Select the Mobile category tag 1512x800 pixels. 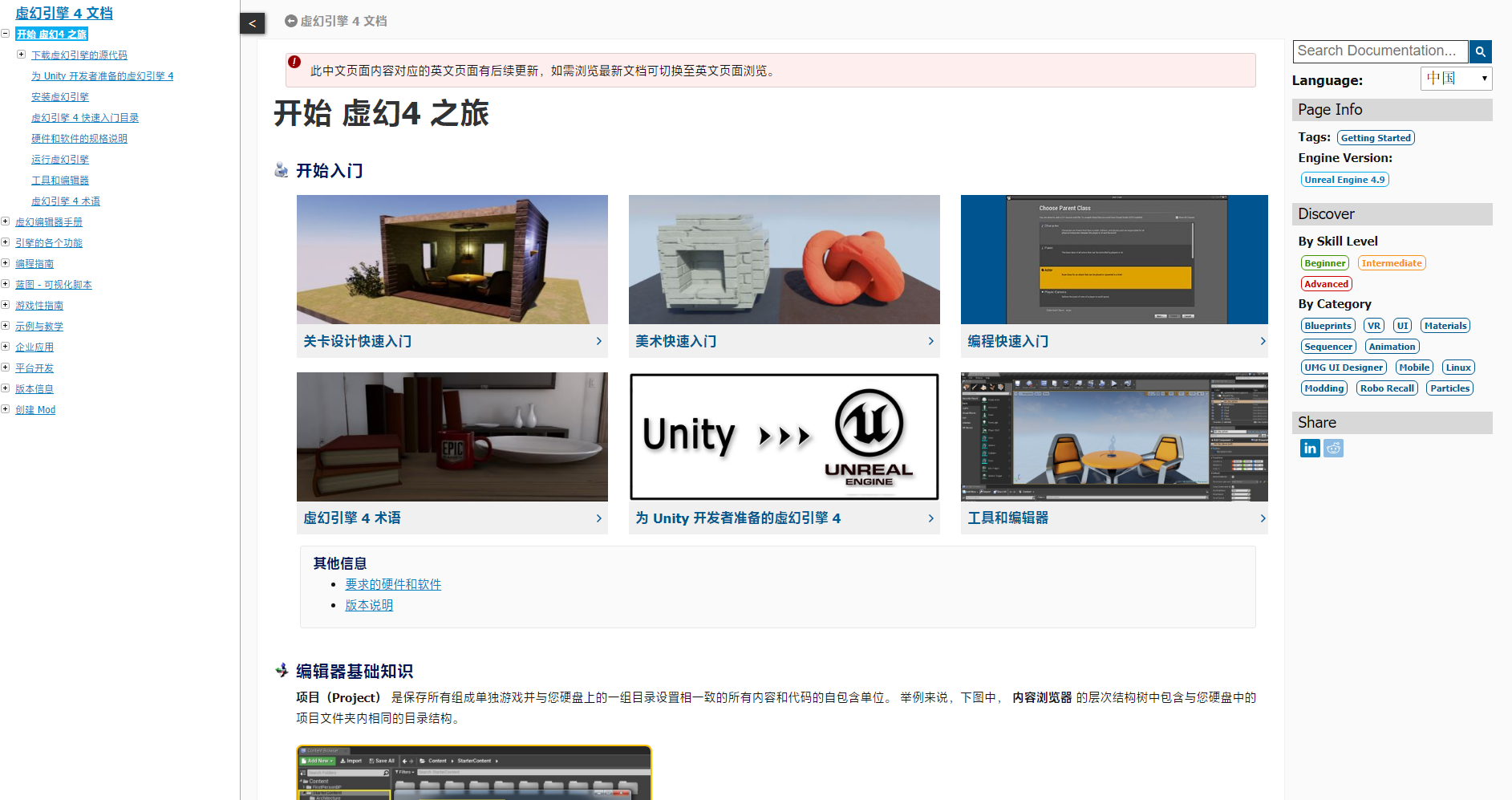coord(1415,368)
